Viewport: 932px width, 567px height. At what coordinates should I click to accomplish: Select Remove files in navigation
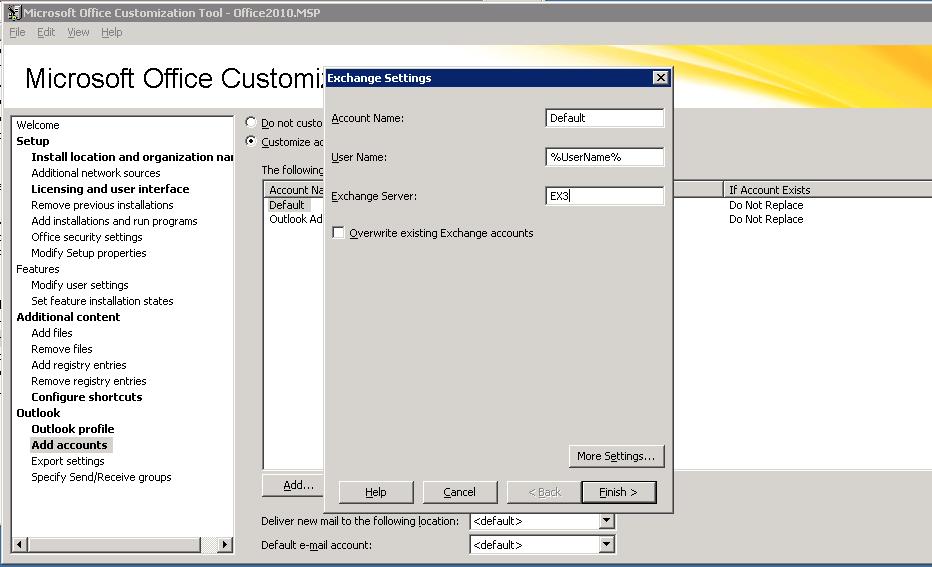(x=62, y=349)
